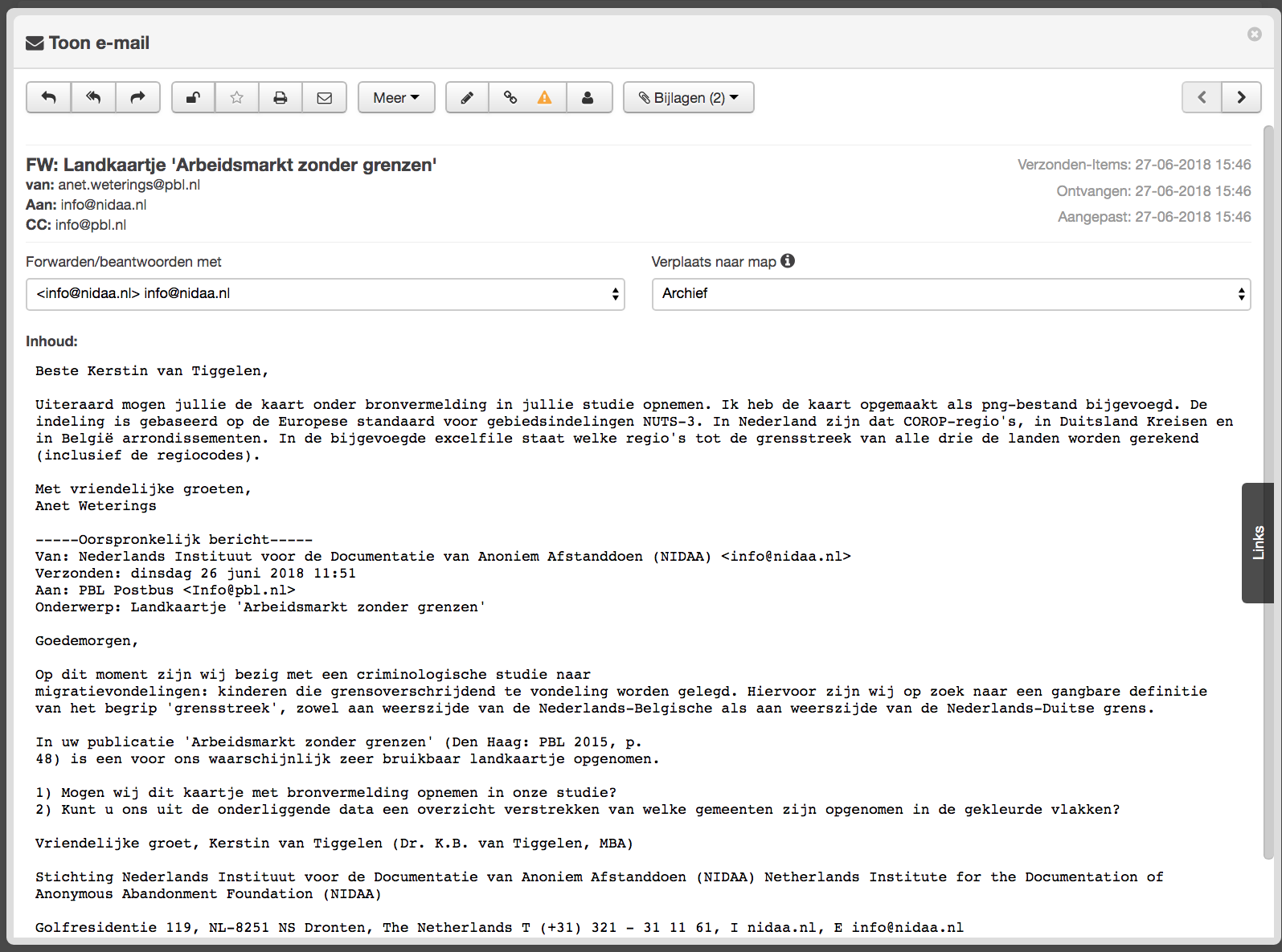Click the person contact icon

point(588,97)
